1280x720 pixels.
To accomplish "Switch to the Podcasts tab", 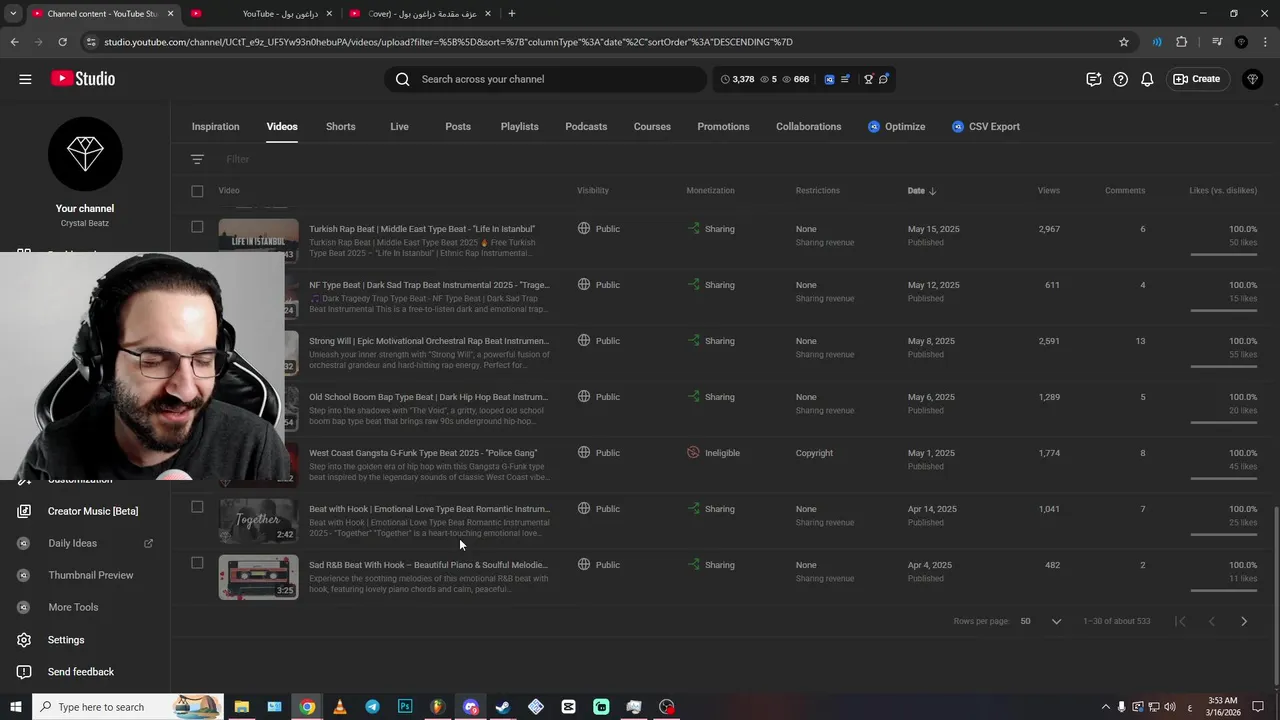I will click(x=586, y=127).
